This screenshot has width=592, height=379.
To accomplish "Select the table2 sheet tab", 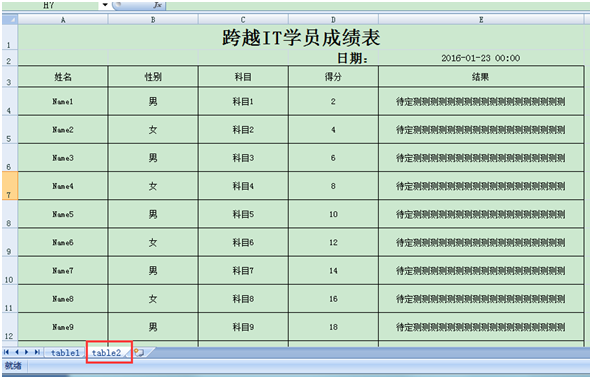I will coord(106,353).
